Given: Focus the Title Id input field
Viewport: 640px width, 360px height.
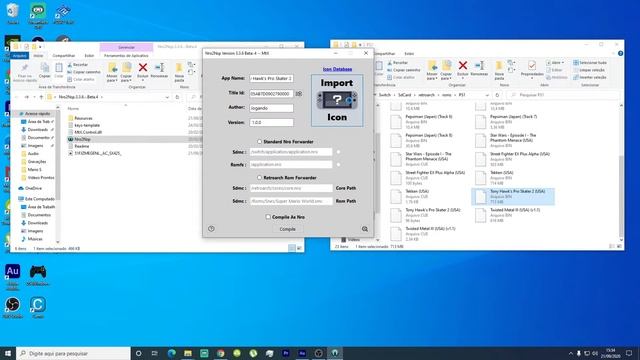Looking at the screenshot, I should [x=271, y=94].
